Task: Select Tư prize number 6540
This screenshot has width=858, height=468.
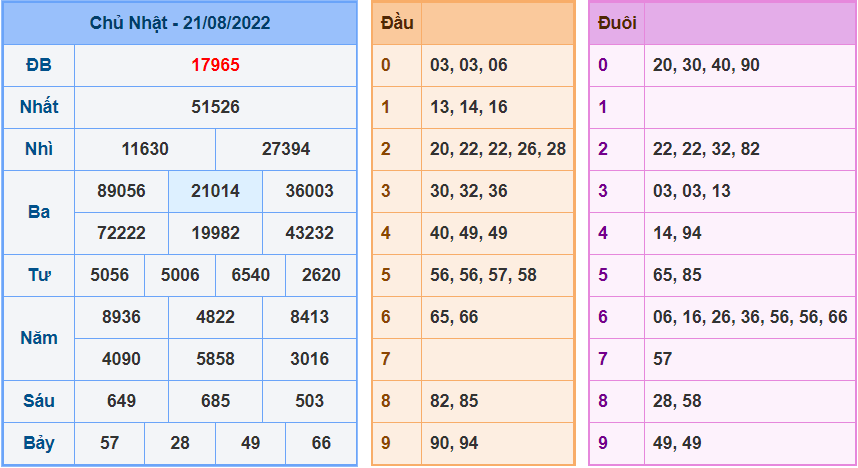Action: tap(251, 275)
